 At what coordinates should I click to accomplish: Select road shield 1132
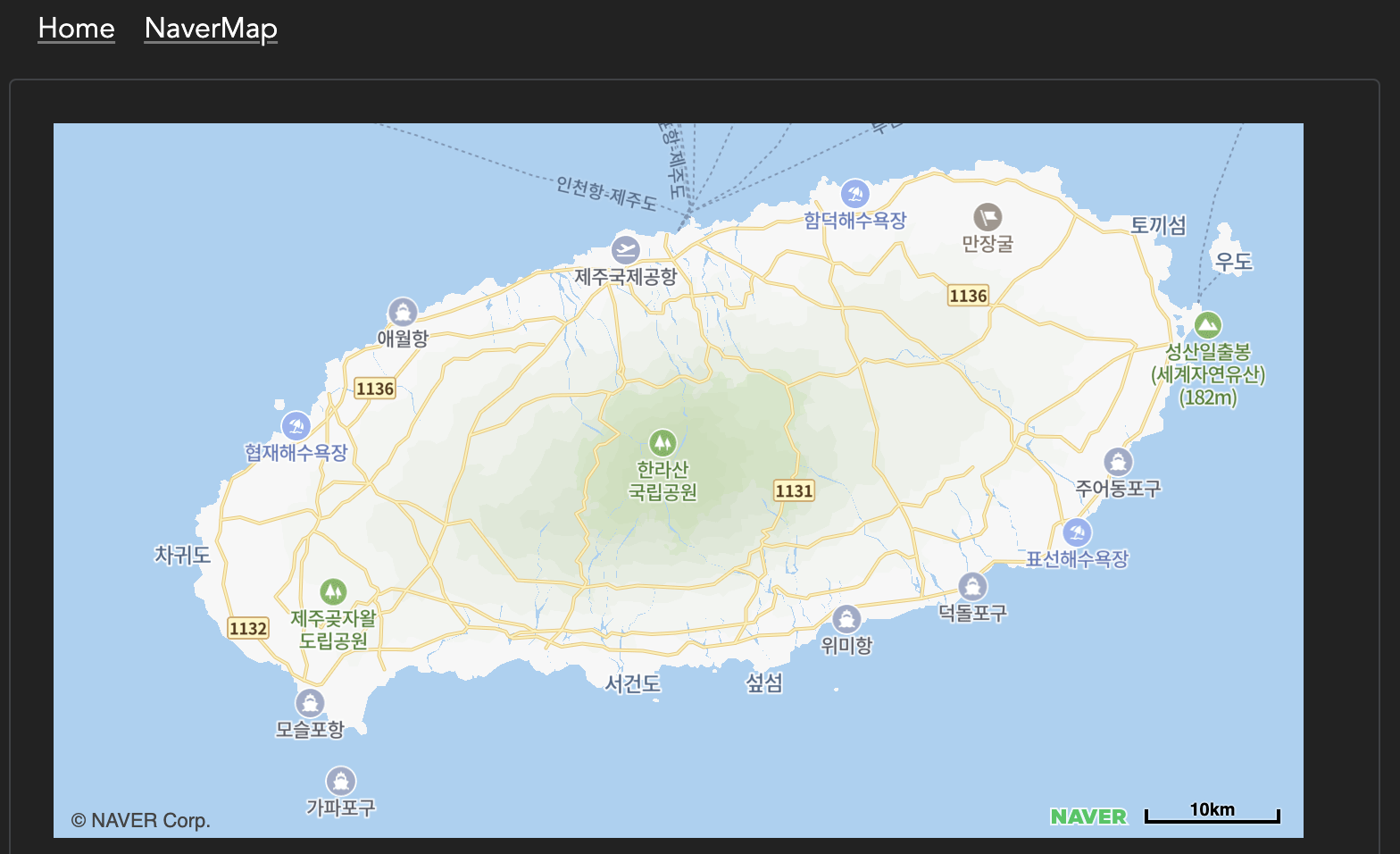tap(248, 628)
